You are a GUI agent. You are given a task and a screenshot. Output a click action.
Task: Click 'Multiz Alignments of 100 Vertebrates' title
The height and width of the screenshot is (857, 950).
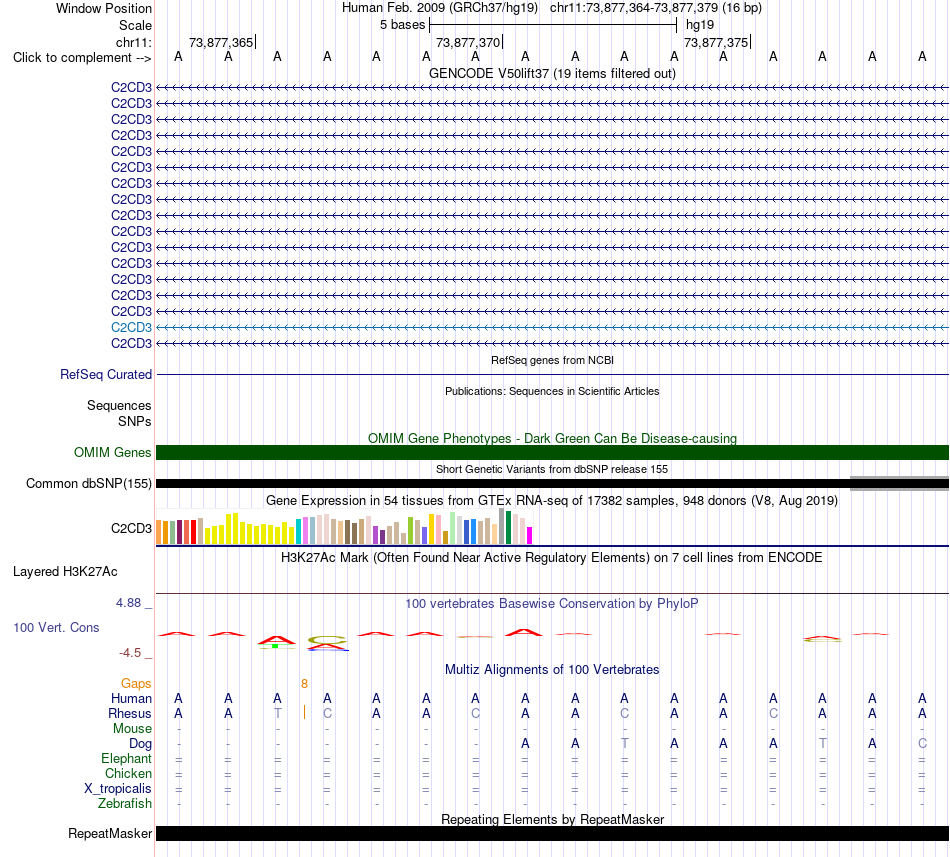click(552, 670)
